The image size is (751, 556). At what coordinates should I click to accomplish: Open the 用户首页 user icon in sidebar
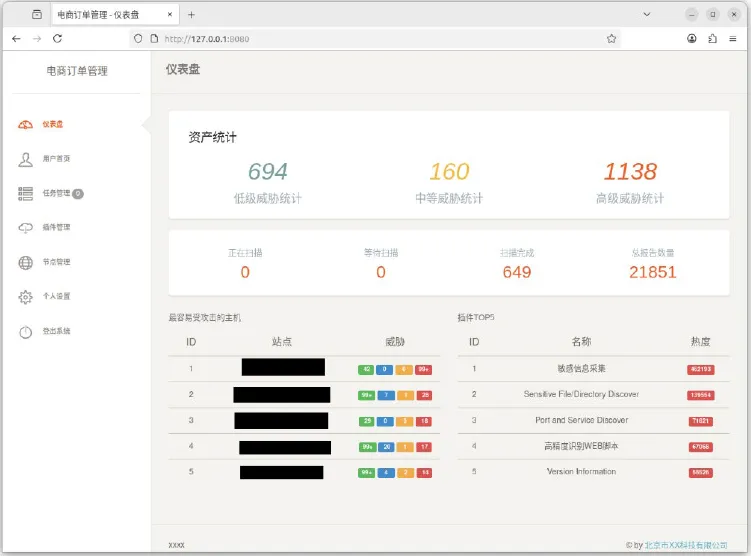pos(25,159)
